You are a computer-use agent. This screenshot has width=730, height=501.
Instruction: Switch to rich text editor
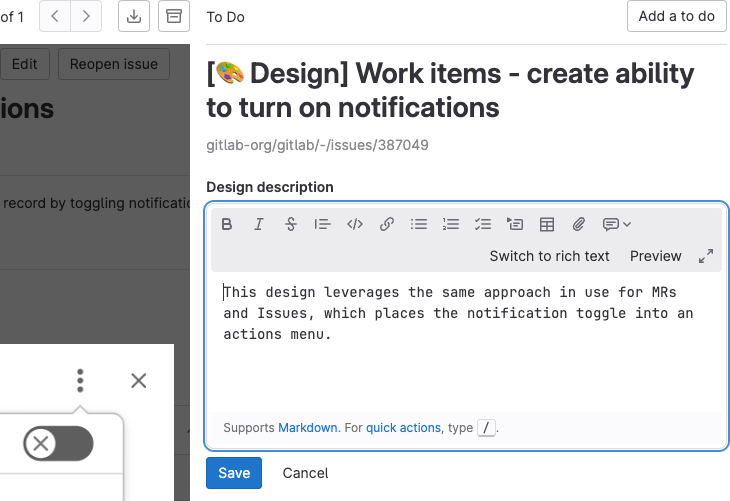549,256
